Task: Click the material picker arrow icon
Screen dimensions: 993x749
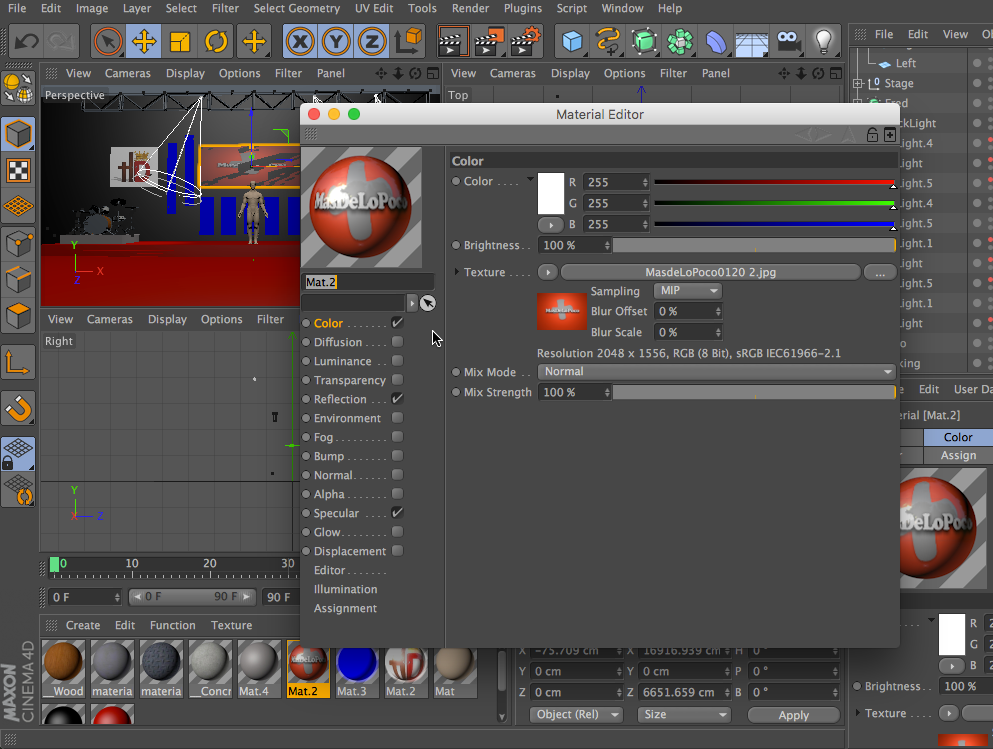Action: [x=428, y=303]
